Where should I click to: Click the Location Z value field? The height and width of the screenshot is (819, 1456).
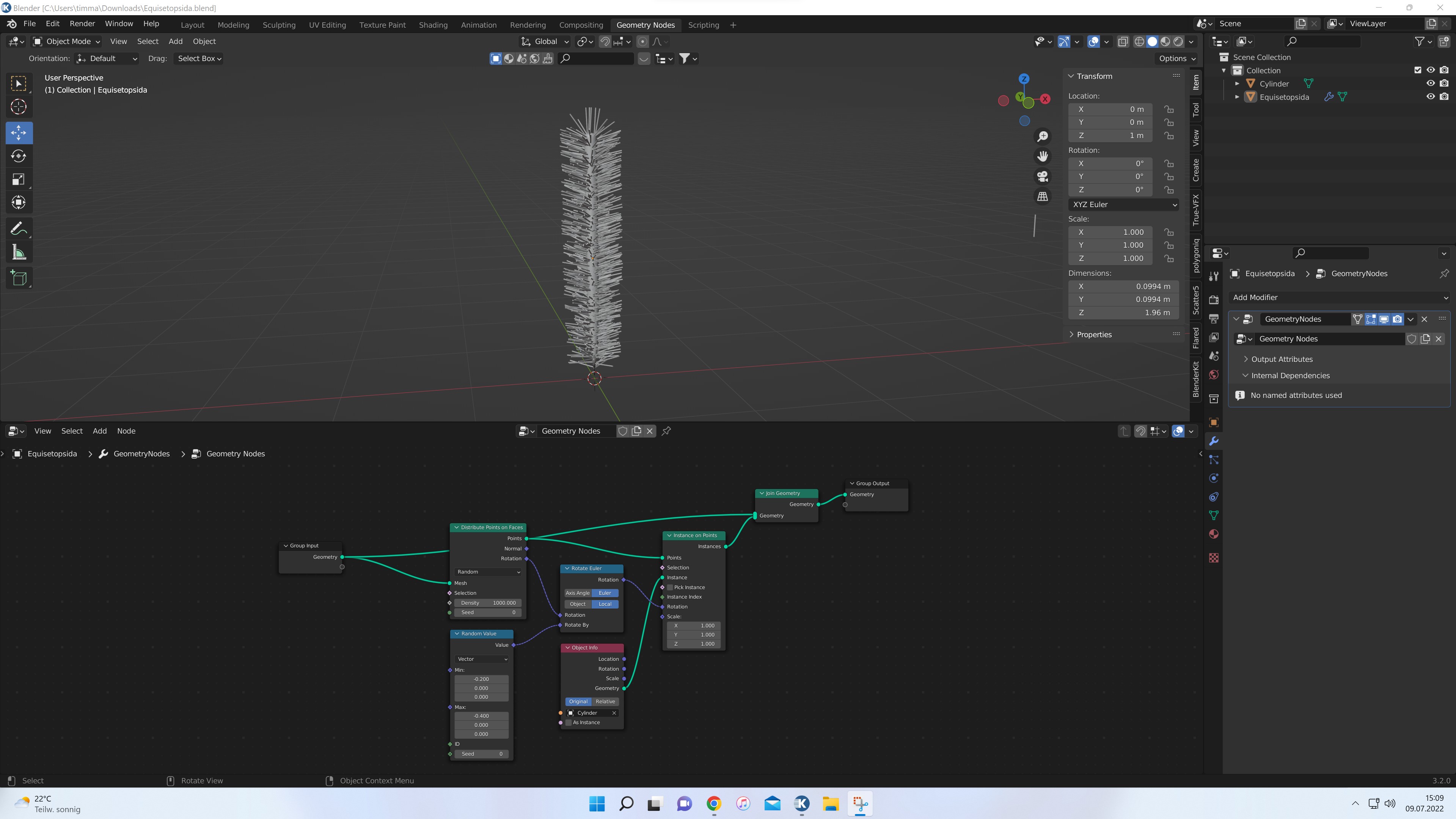point(1110,136)
